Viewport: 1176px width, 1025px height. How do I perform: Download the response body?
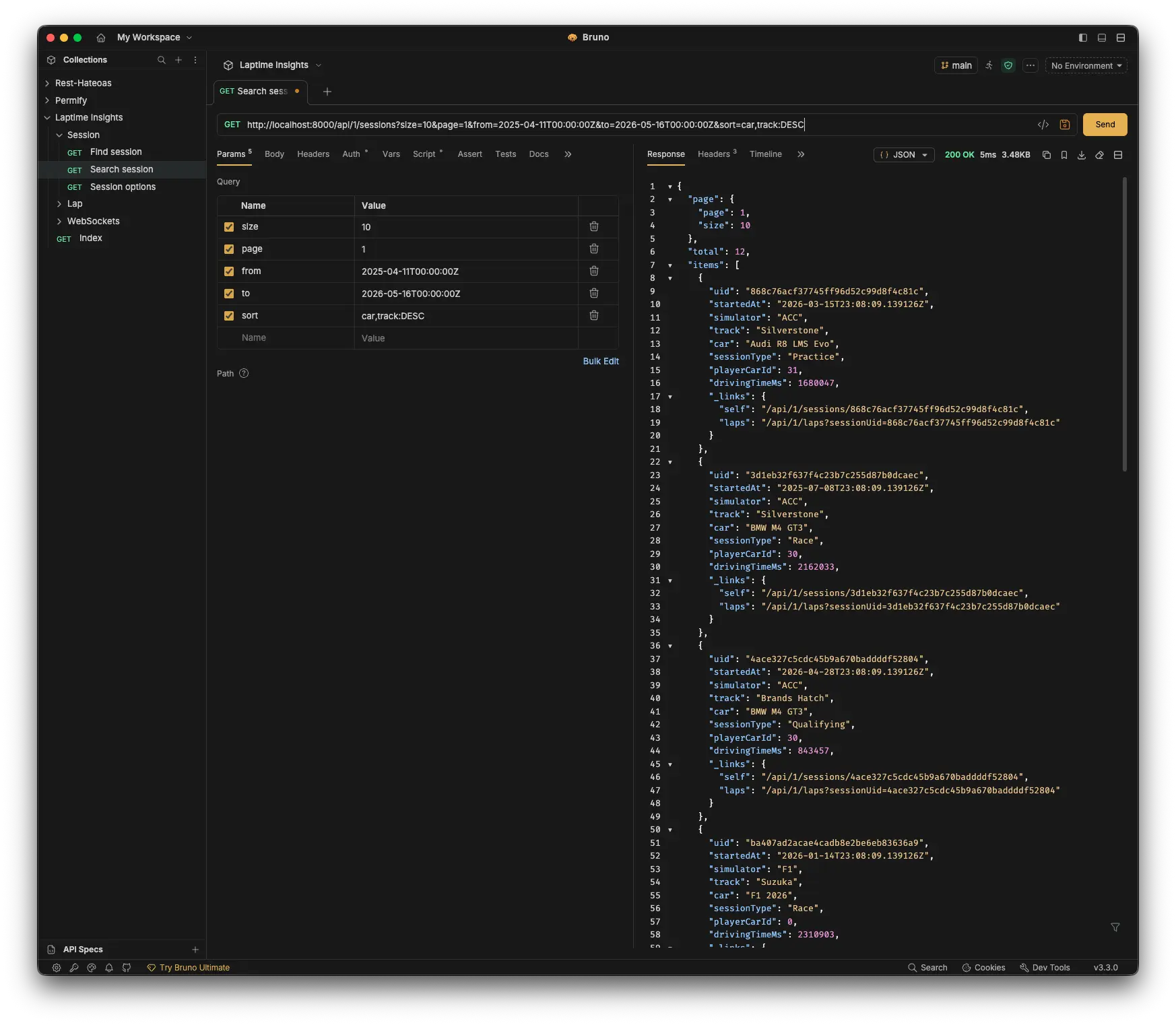tap(1082, 155)
